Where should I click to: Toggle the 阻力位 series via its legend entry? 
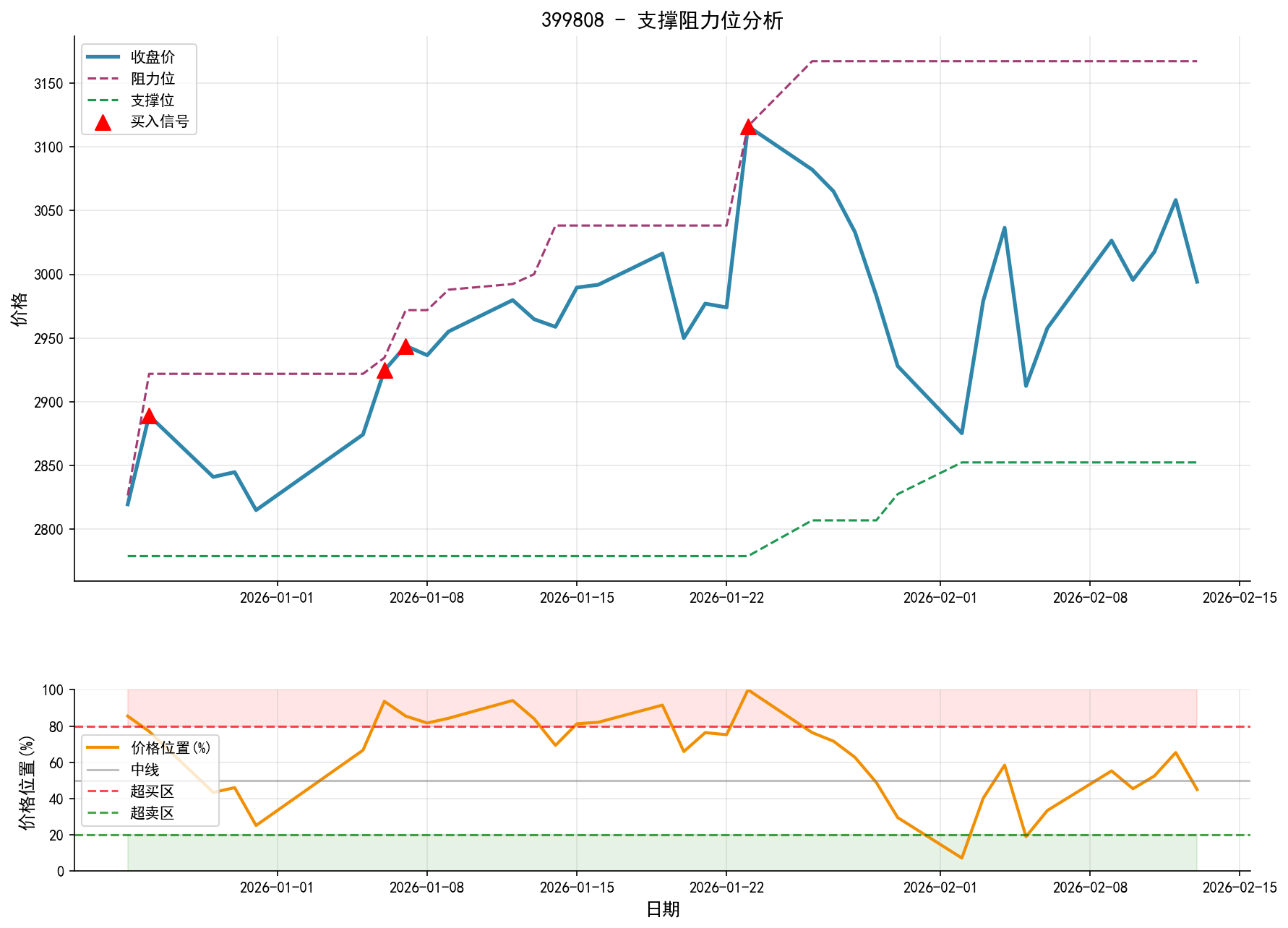point(152,77)
